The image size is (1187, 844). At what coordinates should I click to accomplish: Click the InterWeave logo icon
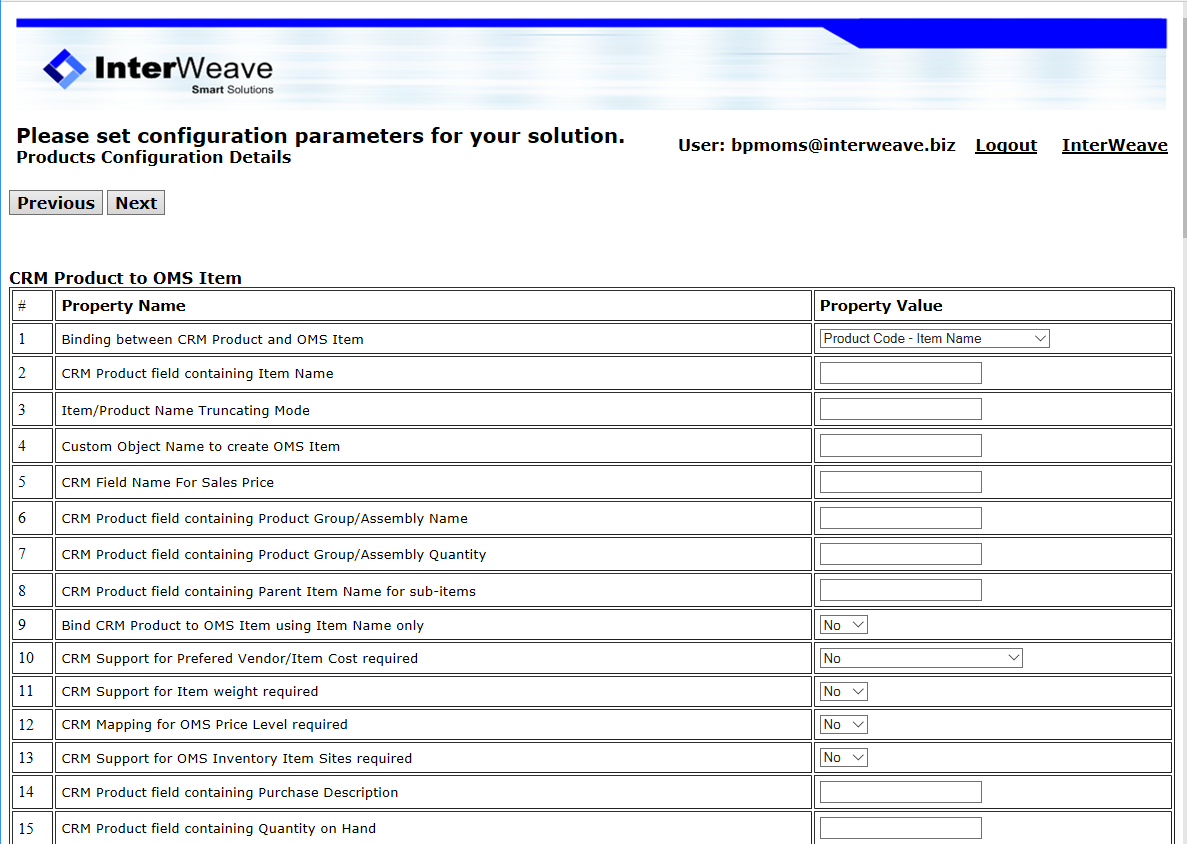(x=65, y=69)
